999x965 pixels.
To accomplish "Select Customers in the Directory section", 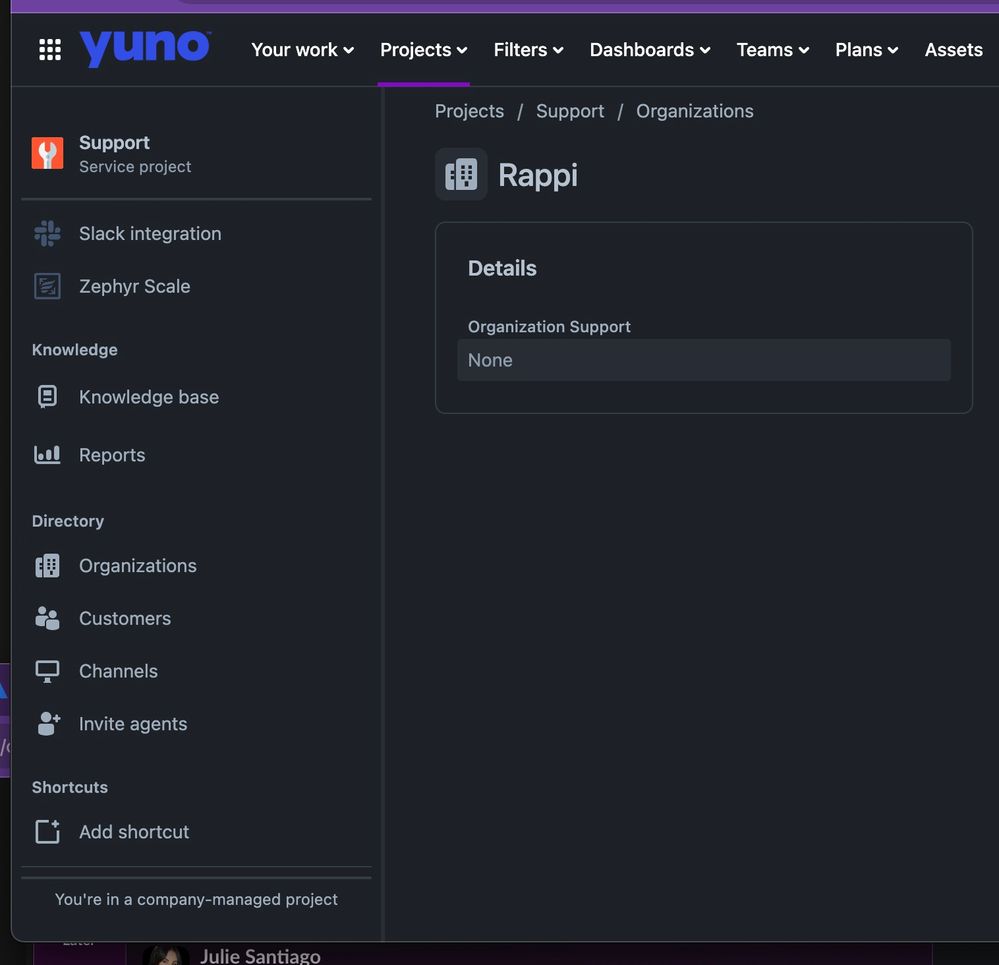I will (x=125, y=618).
